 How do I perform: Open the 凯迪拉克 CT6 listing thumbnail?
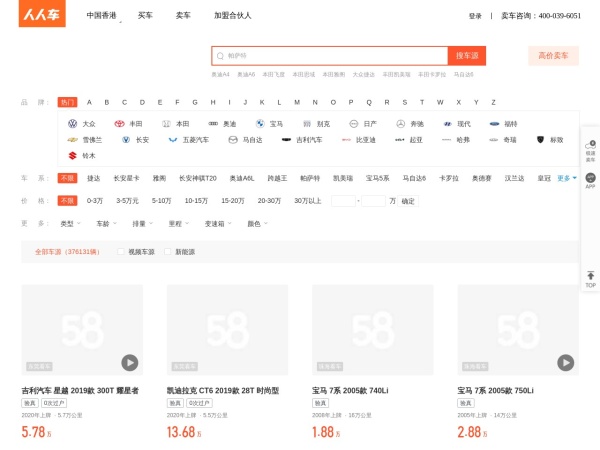pyautogui.click(x=227, y=330)
